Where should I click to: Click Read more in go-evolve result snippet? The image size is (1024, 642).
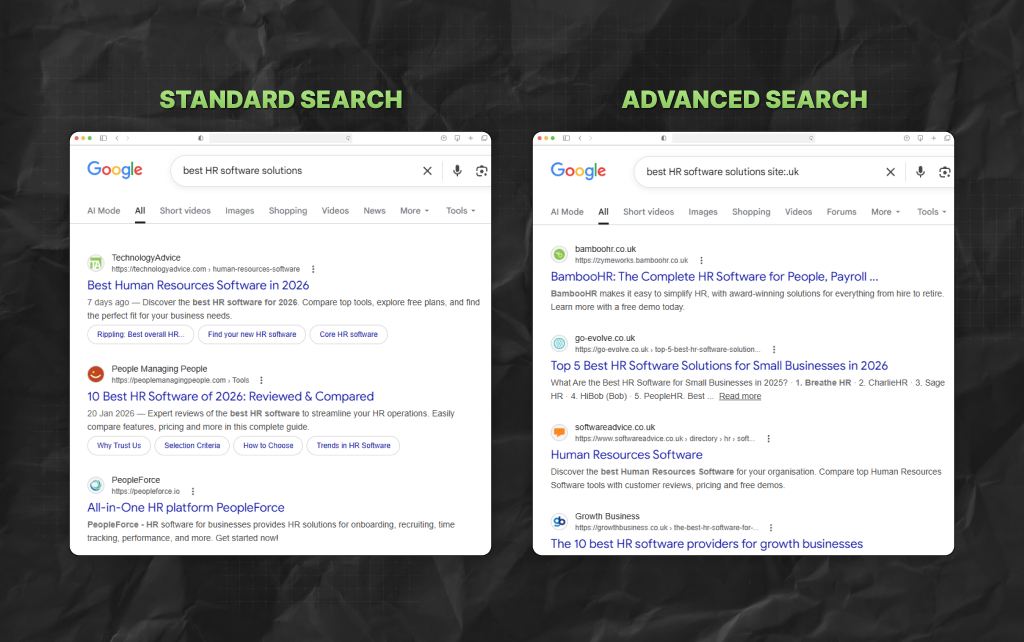click(x=740, y=396)
